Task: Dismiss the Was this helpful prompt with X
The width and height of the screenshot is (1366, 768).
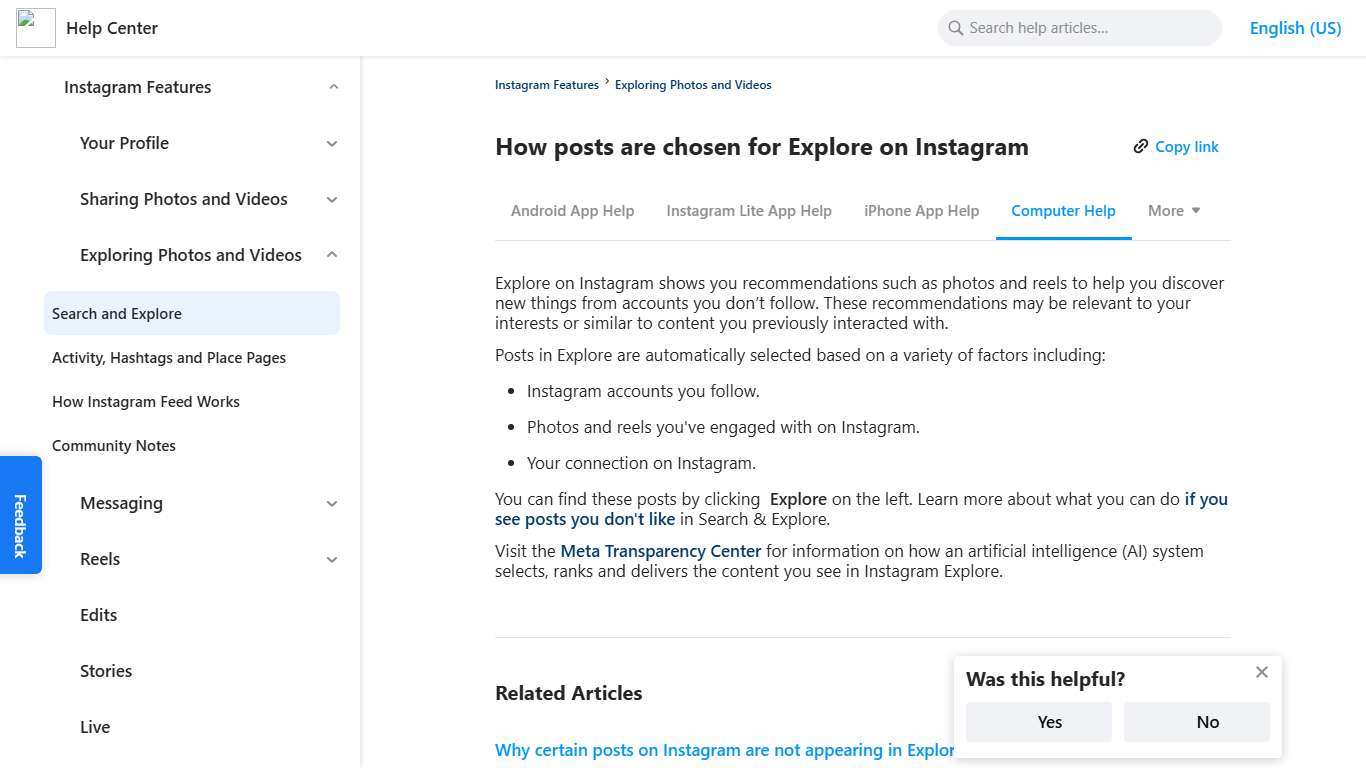Action: (1261, 671)
